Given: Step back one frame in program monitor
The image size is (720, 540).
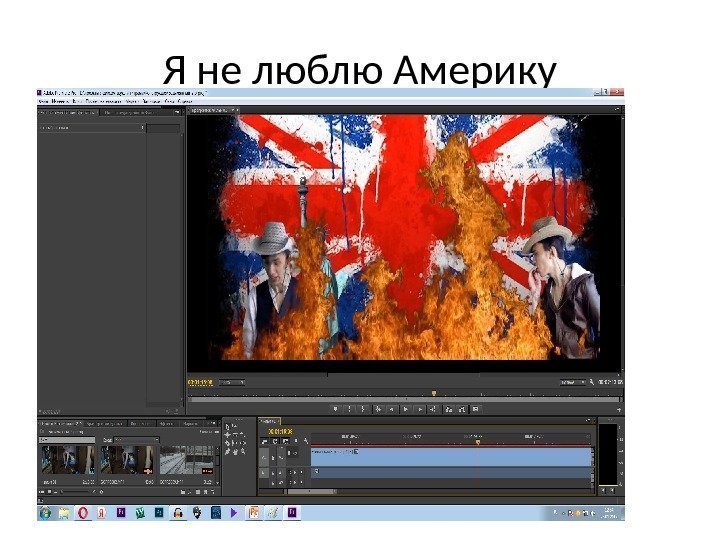Looking at the screenshot, I should [x=392, y=409].
